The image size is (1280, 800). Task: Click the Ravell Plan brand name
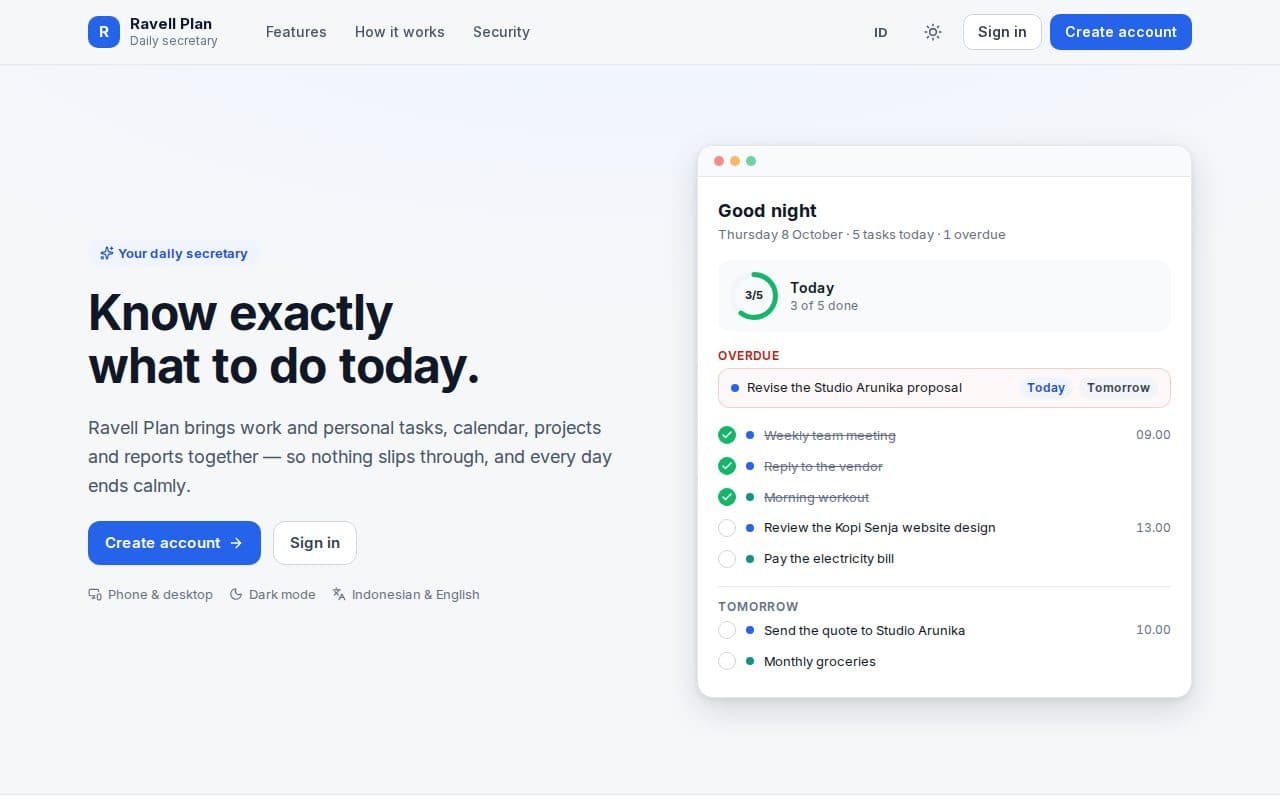(171, 24)
